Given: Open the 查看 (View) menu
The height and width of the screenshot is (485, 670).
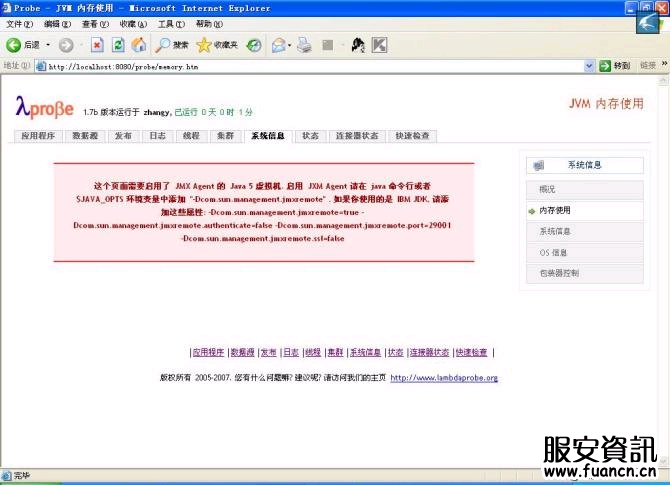Looking at the screenshot, I should (95, 24).
